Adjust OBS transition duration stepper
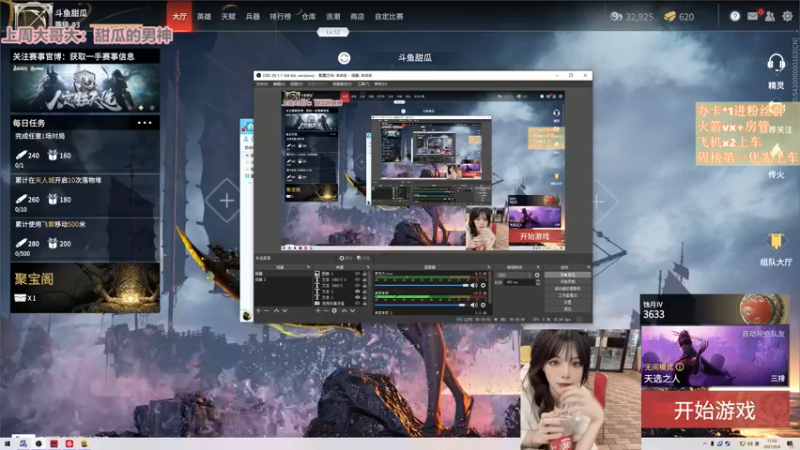The height and width of the screenshot is (450, 800). pyautogui.click(x=538, y=282)
